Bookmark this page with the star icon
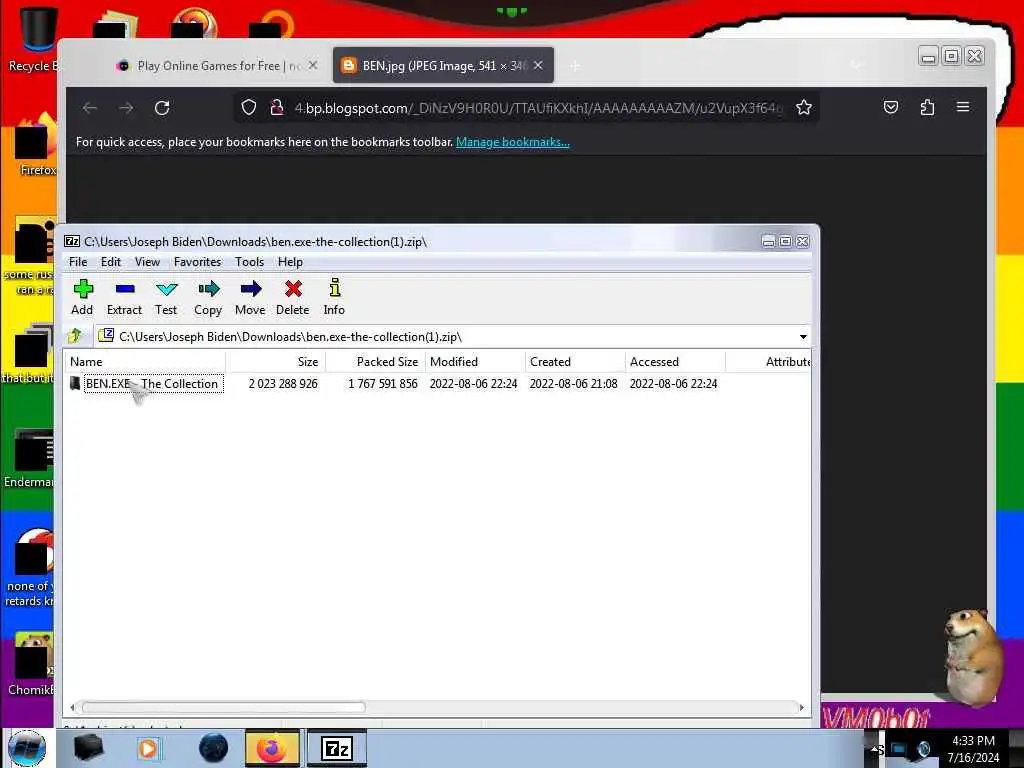The width and height of the screenshot is (1024, 768). coord(804,108)
